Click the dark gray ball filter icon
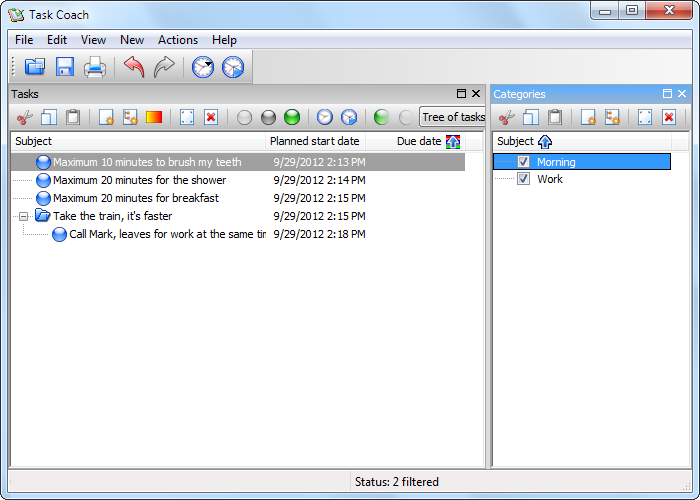 click(268, 117)
